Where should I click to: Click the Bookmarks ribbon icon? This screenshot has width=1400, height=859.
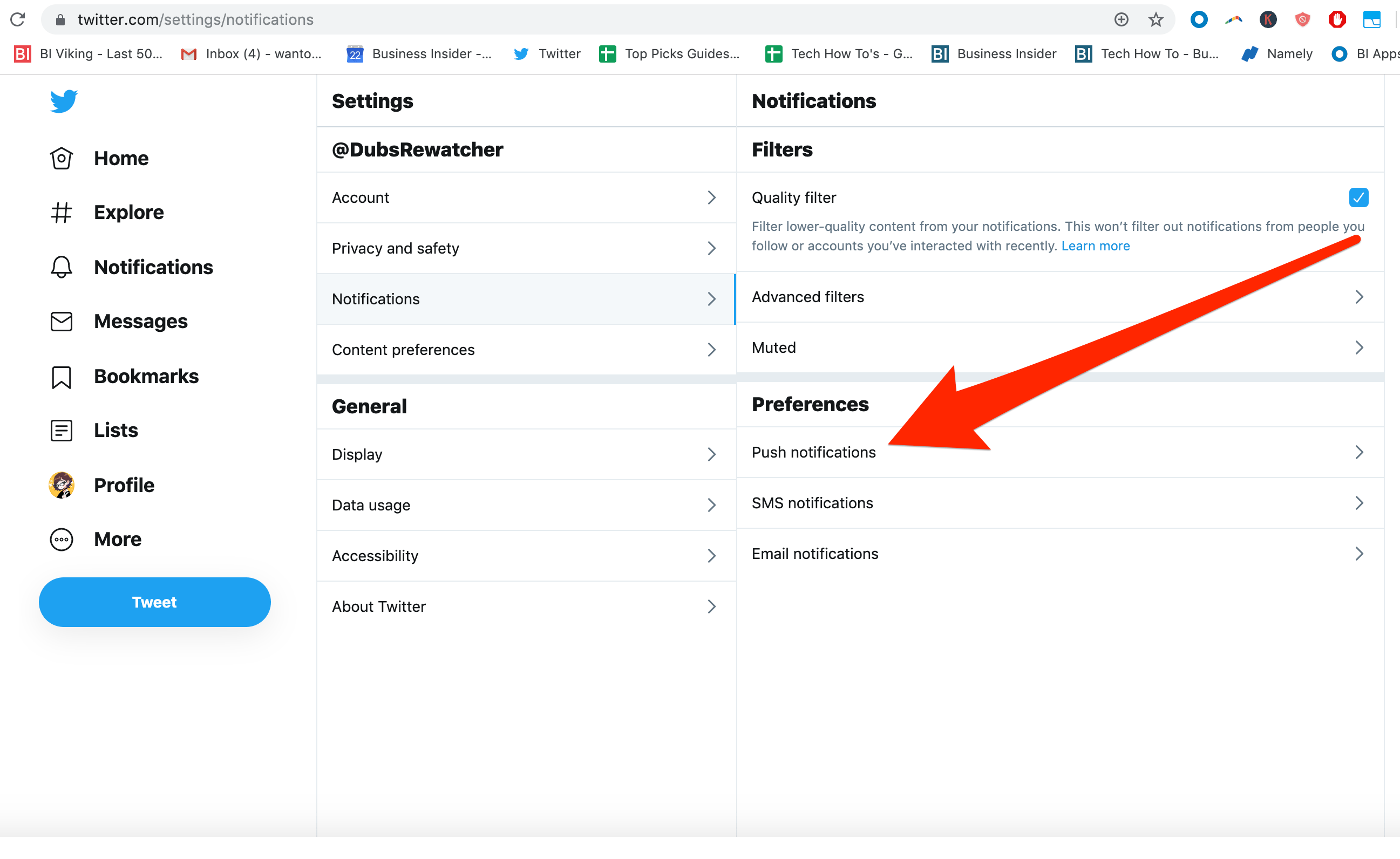pyautogui.click(x=62, y=377)
